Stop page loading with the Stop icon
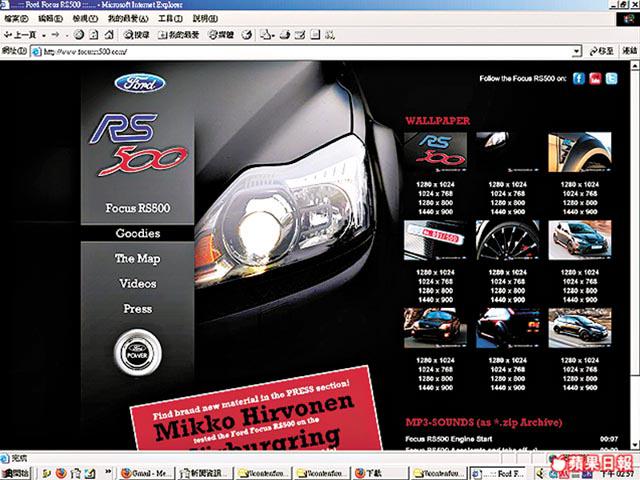The height and width of the screenshot is (480, 640). 79,35
